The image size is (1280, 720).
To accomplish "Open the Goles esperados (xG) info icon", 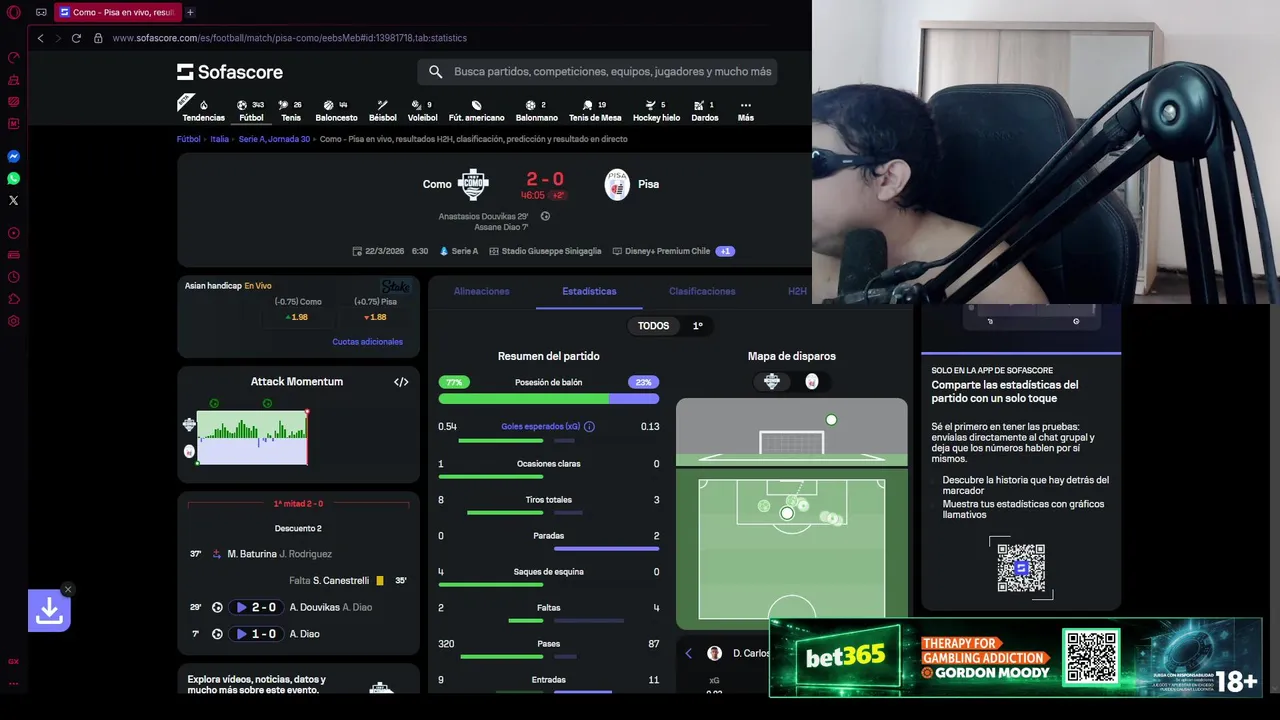I will (x=589, y=427).
